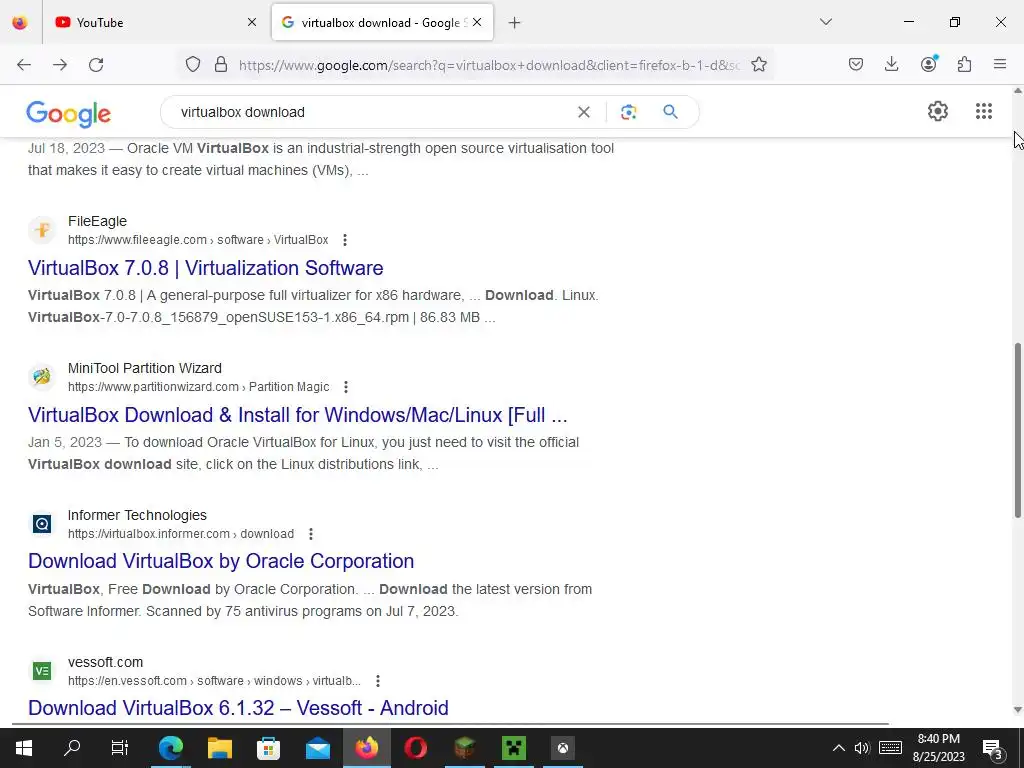Image resolution: width=1024 pixels, height=768 pixels.
Task: Open the taskbar clock and date
Action: (938, 748)
